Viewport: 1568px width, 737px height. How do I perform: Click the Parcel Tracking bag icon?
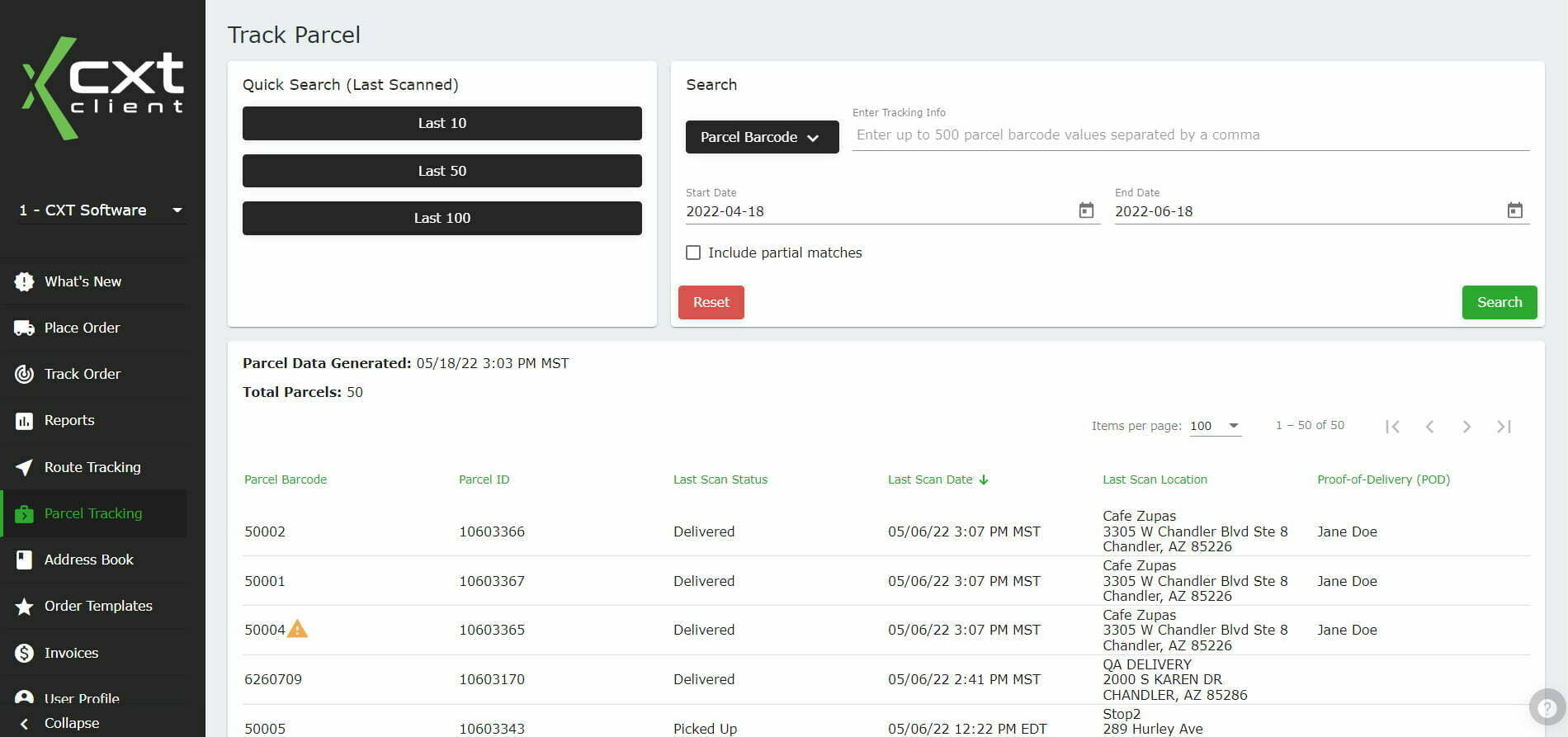point(24,513)
